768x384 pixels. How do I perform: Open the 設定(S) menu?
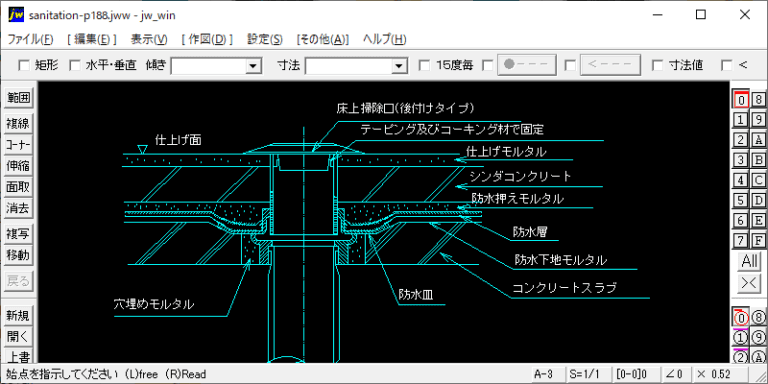tap(265, 39)
